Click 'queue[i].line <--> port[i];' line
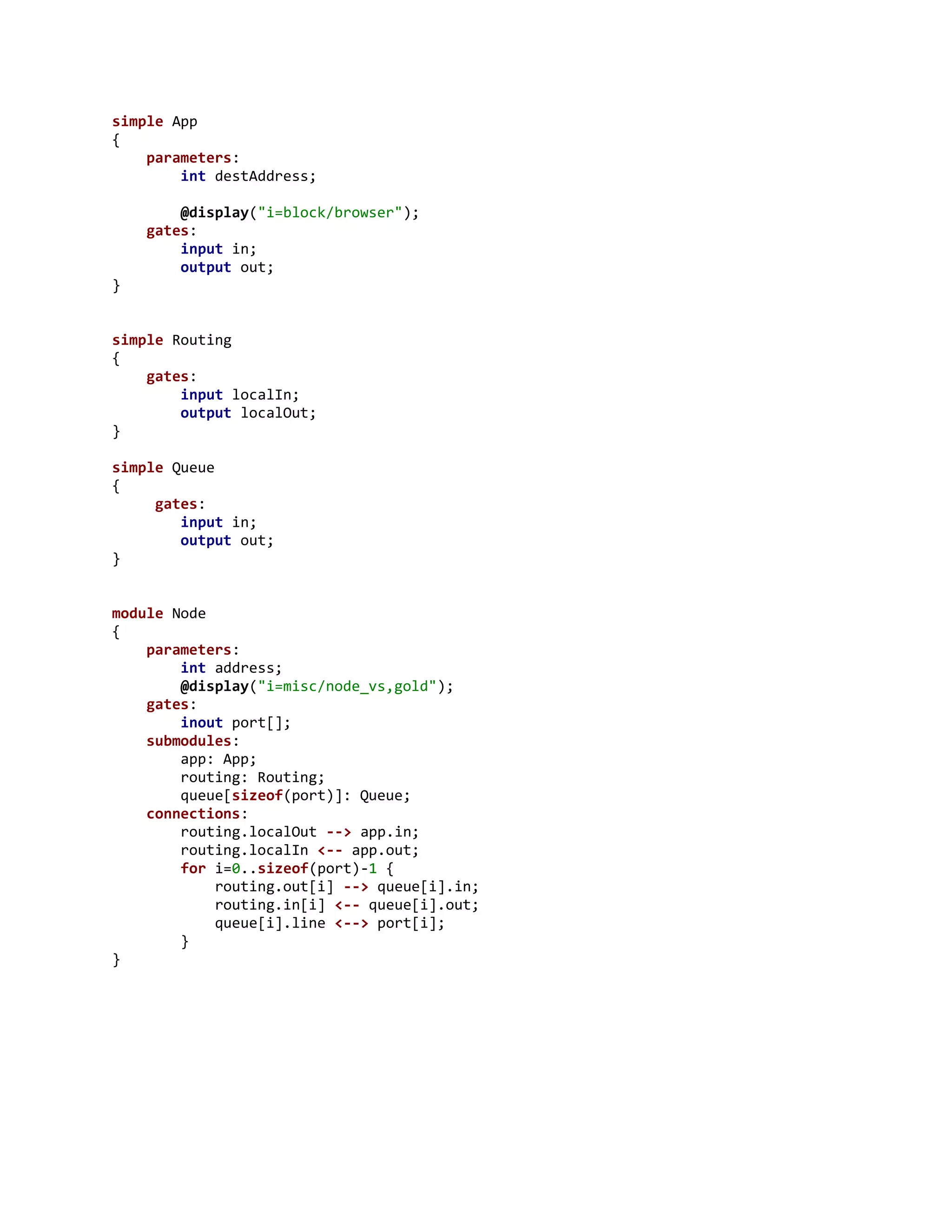 pos(330,923)
